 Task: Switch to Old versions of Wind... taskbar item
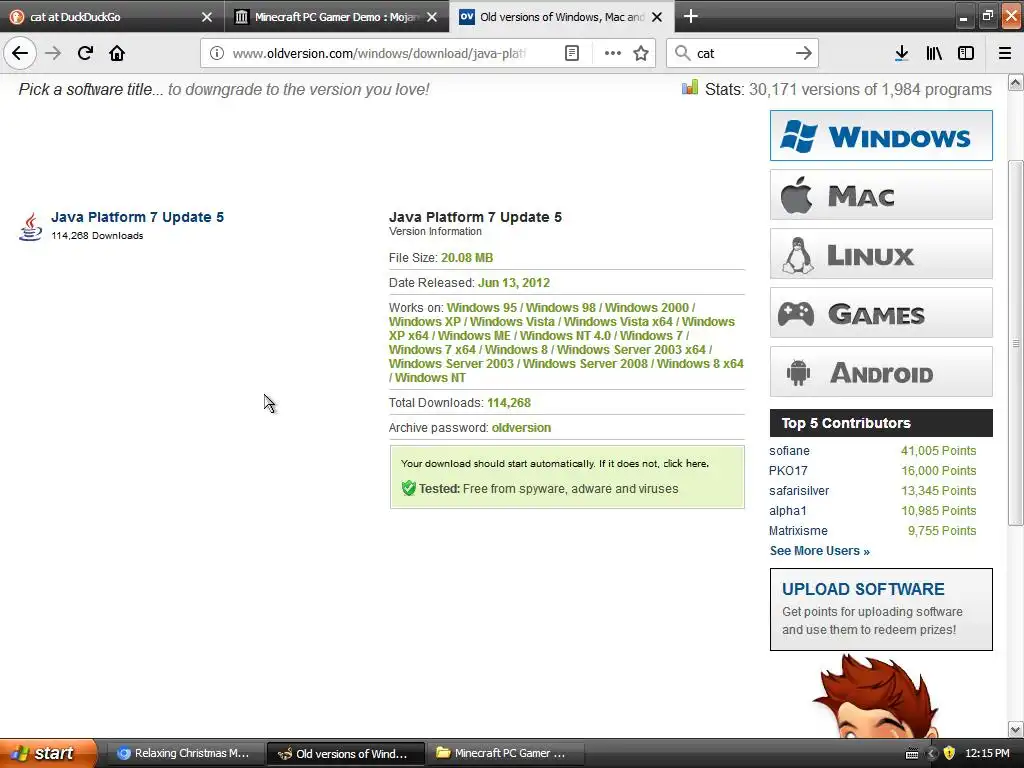(345, 754)
